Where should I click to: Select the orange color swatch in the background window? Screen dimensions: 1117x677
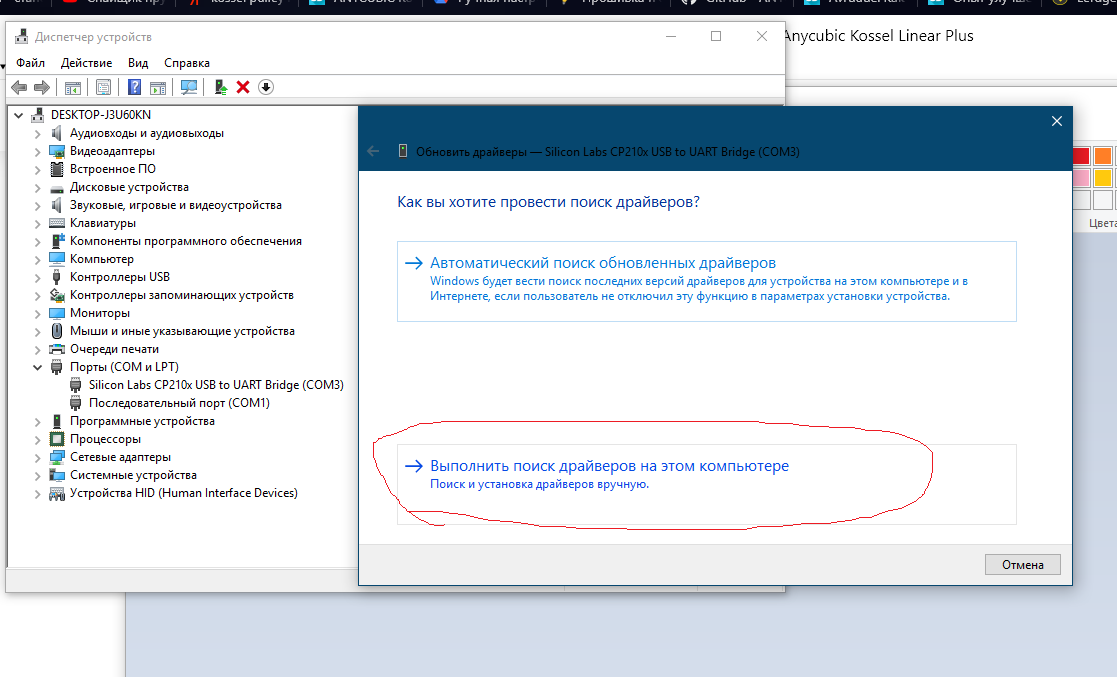(1103, 156)
